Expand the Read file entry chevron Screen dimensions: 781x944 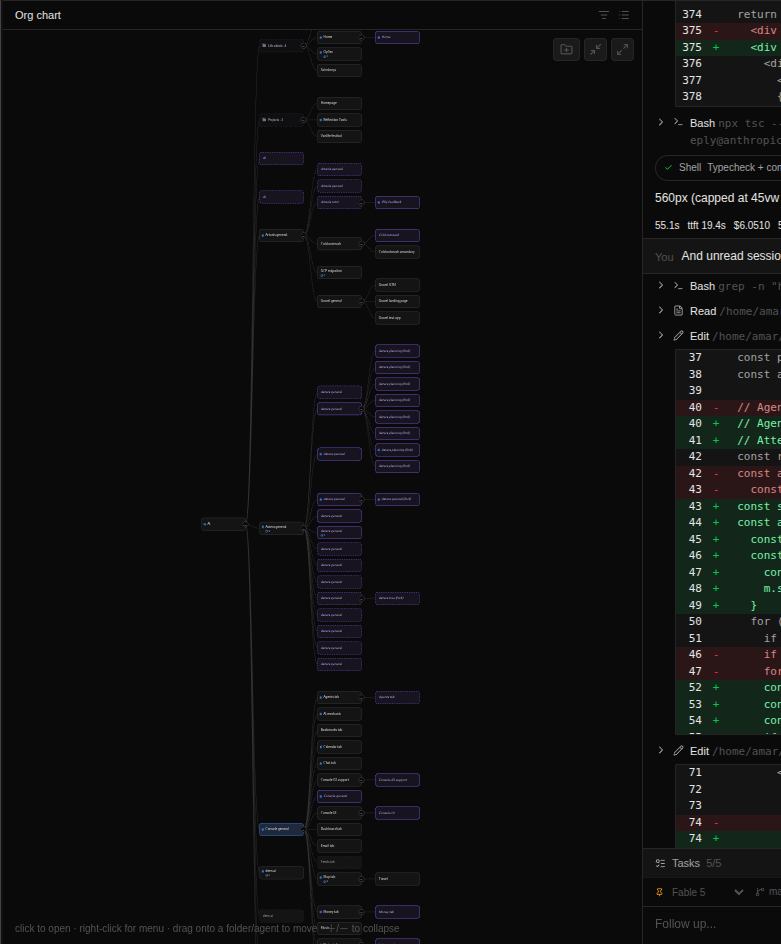point(661,311)
